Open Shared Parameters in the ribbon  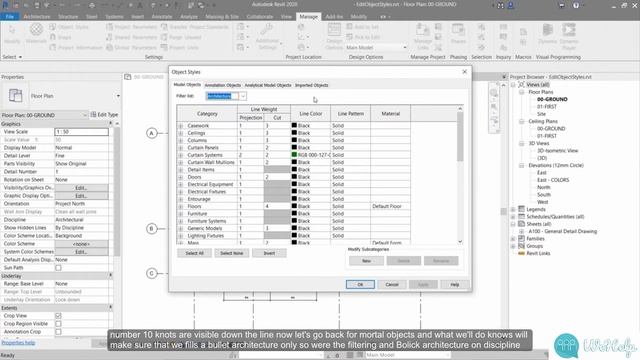tap(131, 37)
